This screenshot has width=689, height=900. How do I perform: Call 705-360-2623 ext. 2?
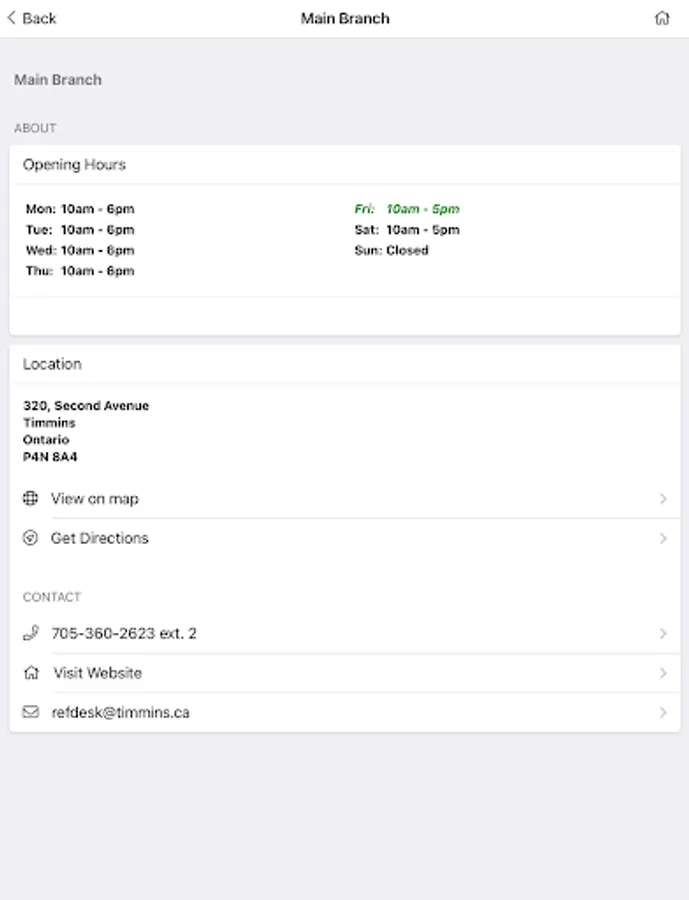point(124,633)
